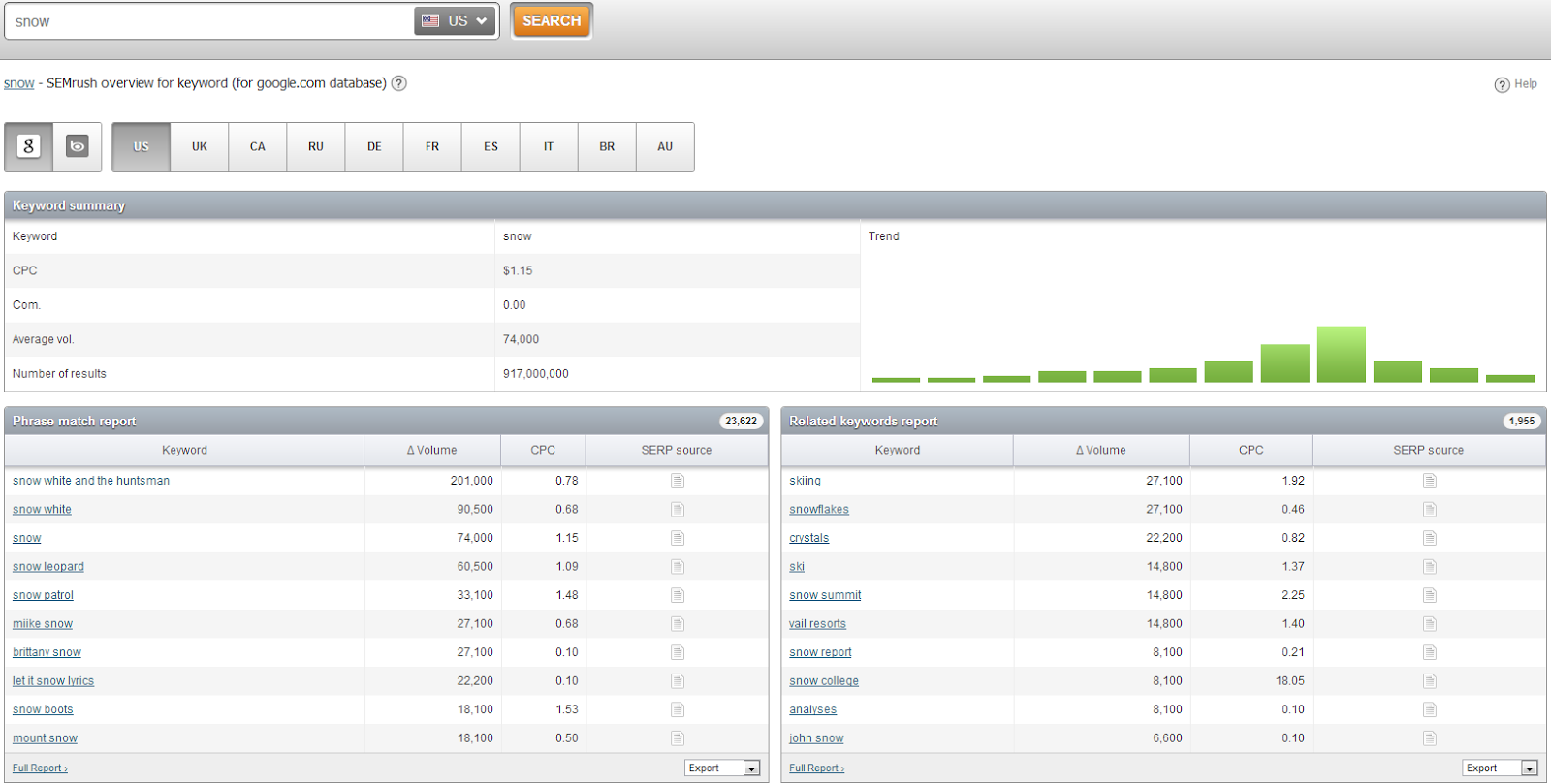Select the Google search engine icon
Viewport: 1551px width, 784px height.
[x=29, y=146]
